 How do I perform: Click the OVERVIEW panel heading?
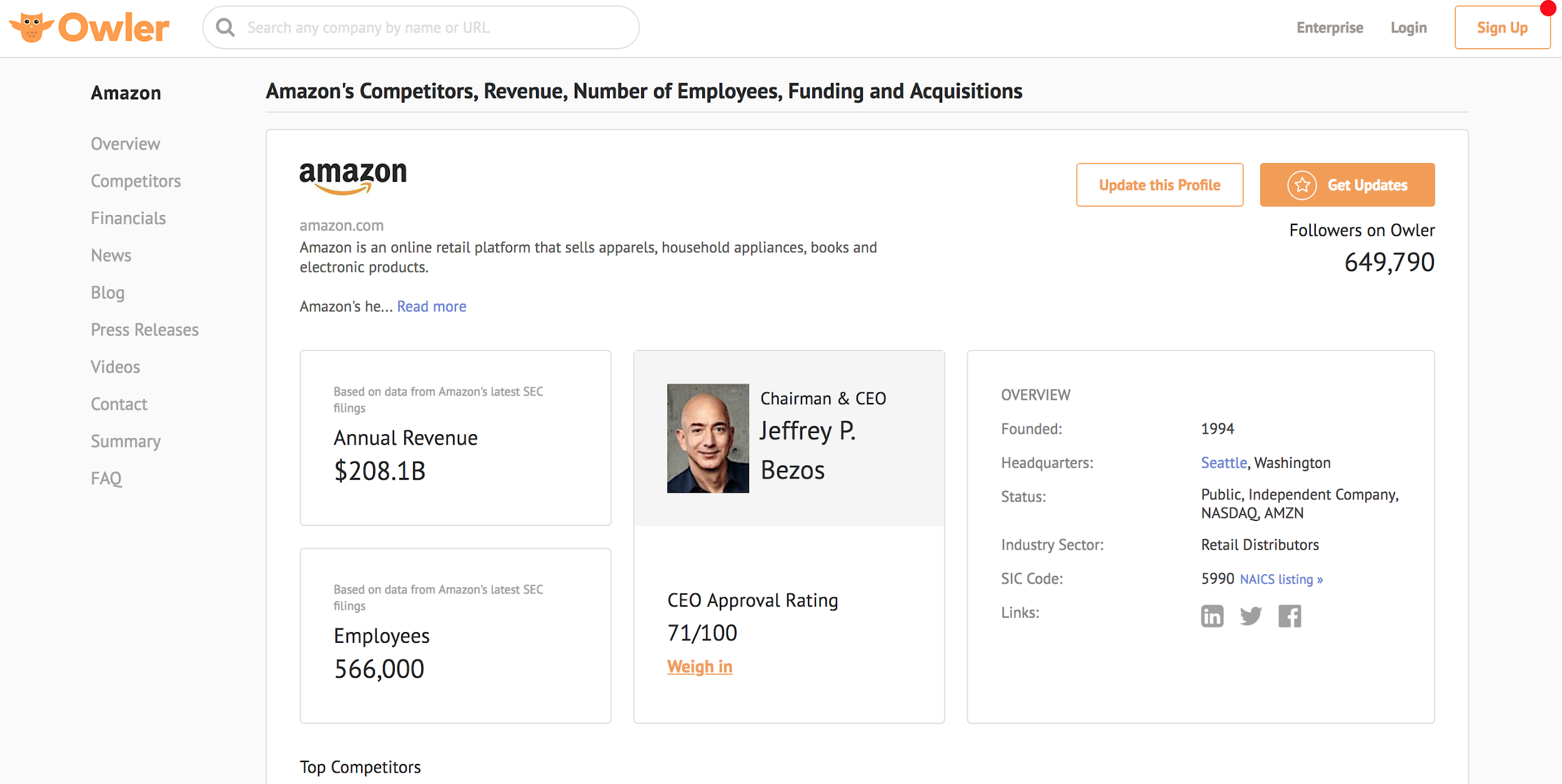pyautogui.click(x=1036, y=395)
